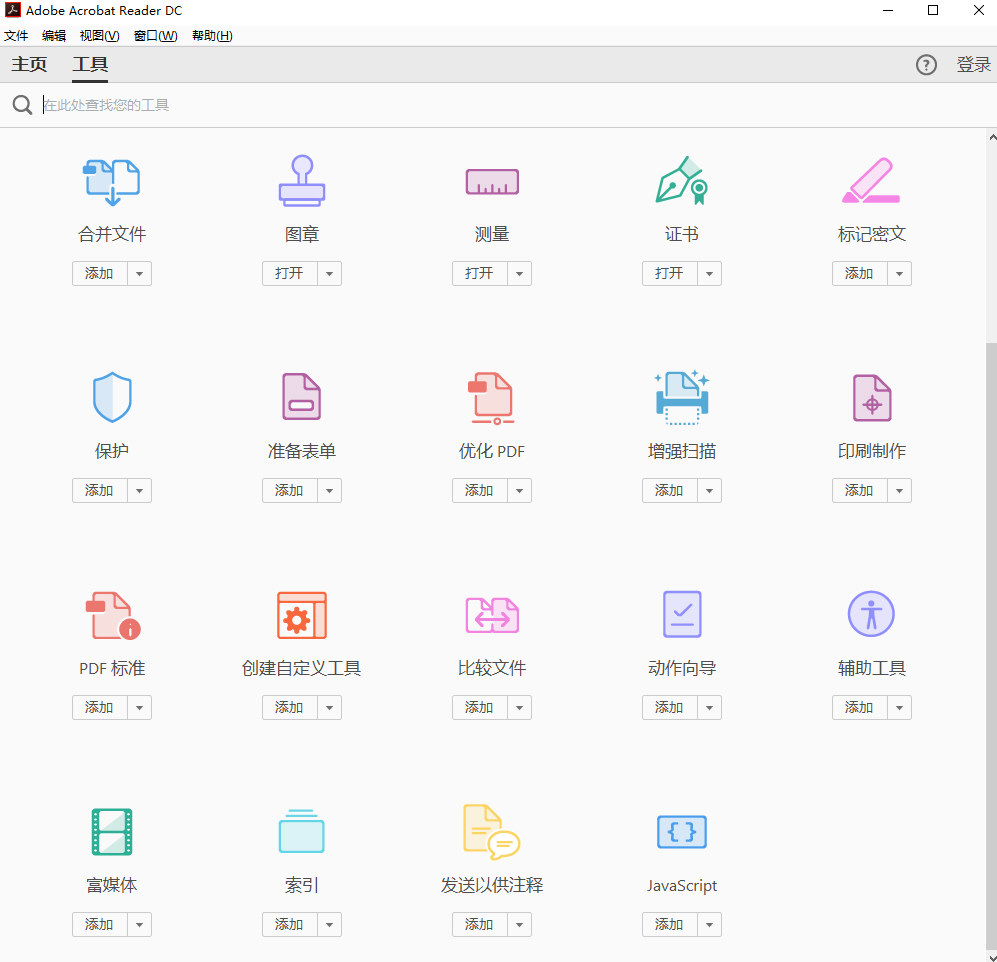Click 添加 button under 创建自定义工具
Screen dimensions: 997x962
pos(289,708)
